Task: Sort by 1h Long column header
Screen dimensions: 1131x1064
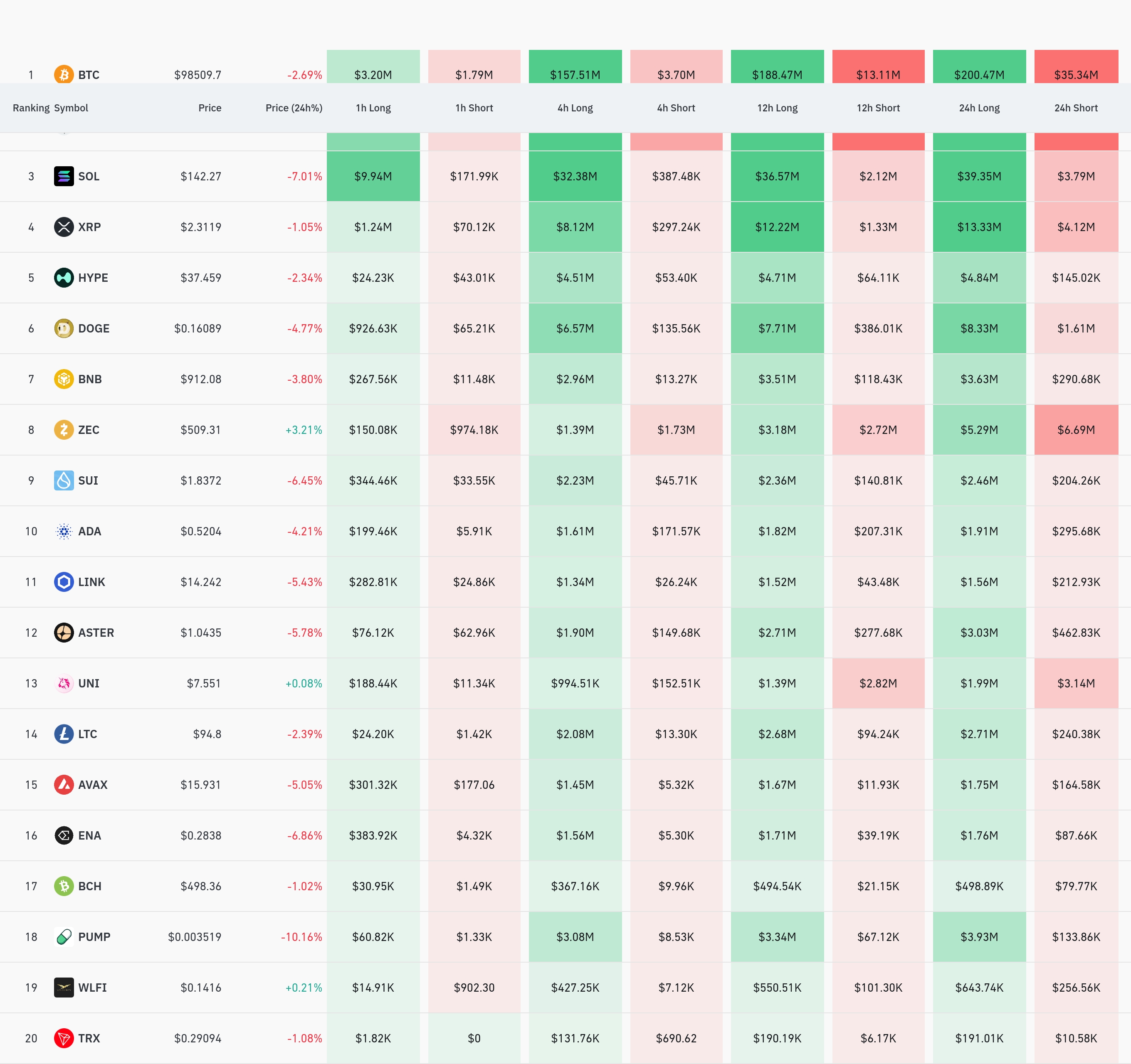Action: (x=373, y=108)
